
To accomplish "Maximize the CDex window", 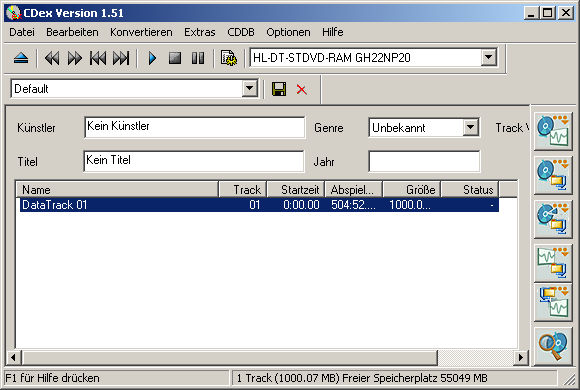I will [x=547, y=13].
